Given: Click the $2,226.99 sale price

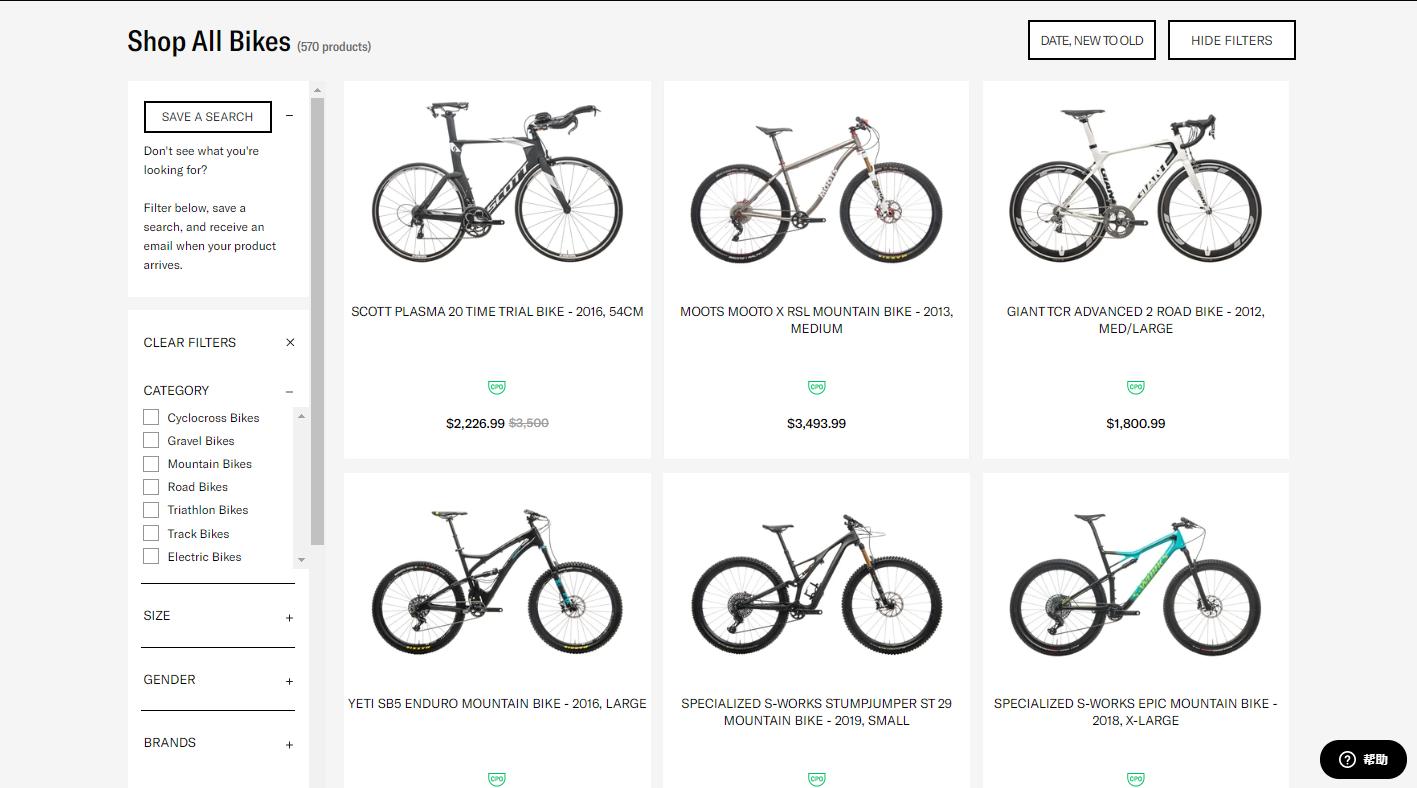Looking at the screenshot, I should pyautogui.click(x=475, y=423).
